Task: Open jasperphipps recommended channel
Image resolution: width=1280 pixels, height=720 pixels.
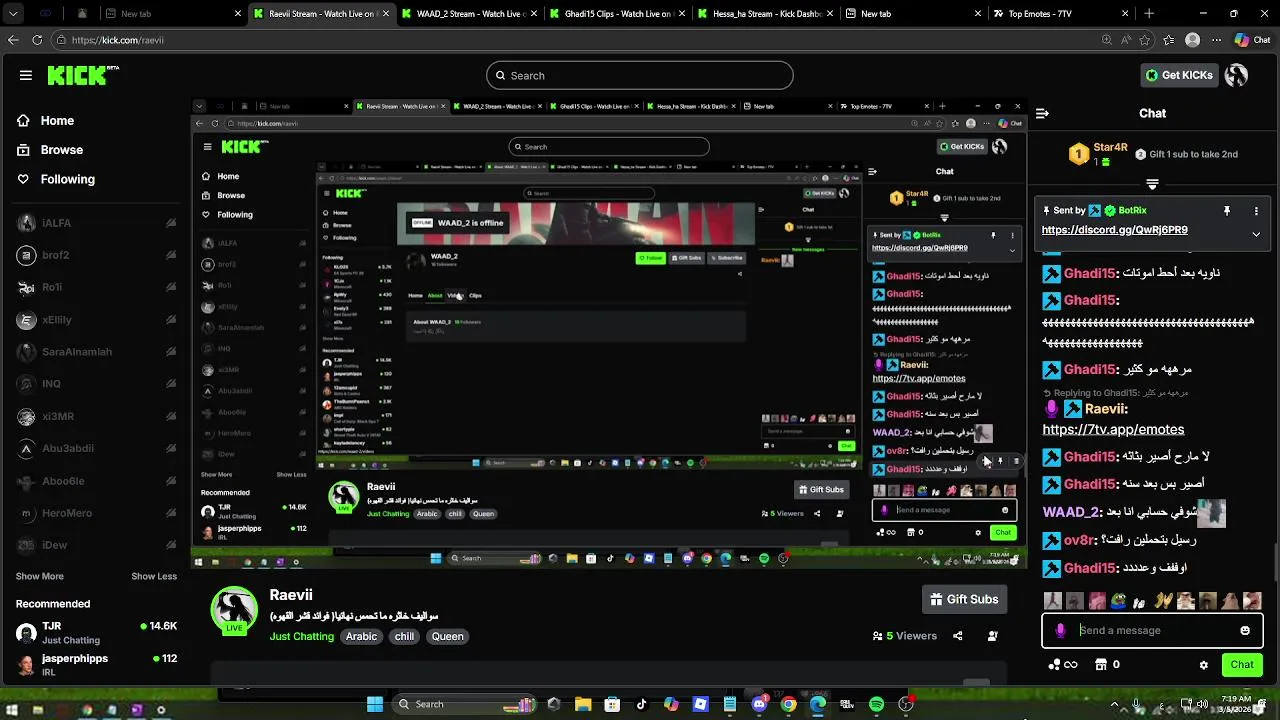Action: pyautogui.click(x=96, y=665)
